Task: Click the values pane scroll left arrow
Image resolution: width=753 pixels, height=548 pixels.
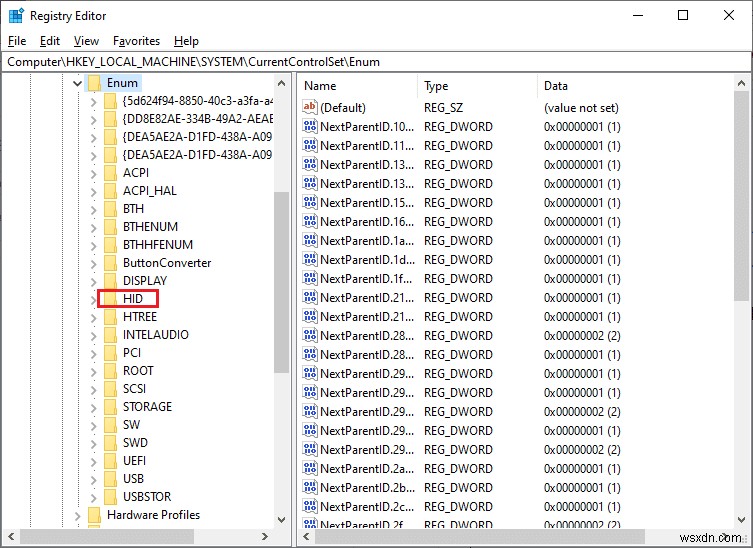Action: point(306,536)
